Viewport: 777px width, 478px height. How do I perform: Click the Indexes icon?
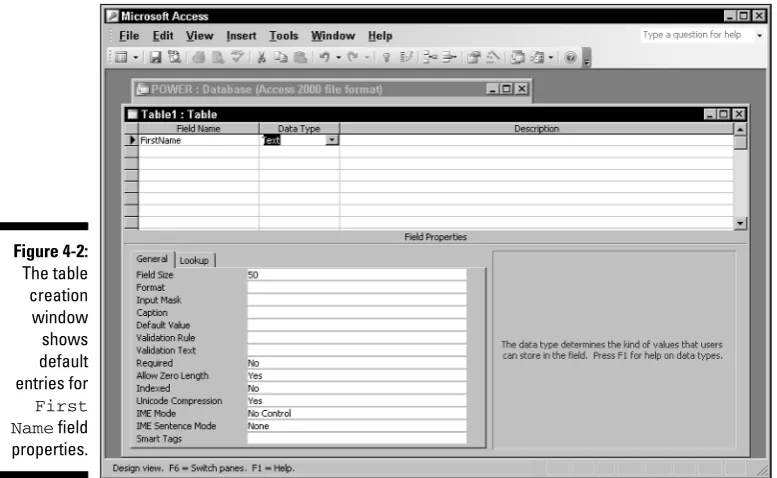coord(406,57)
